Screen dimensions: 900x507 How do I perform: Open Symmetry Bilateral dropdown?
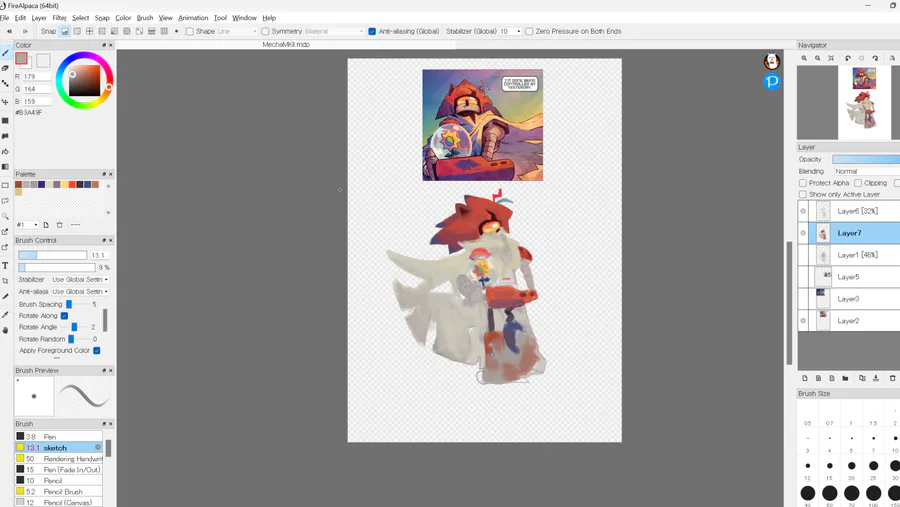pos(334,32)
